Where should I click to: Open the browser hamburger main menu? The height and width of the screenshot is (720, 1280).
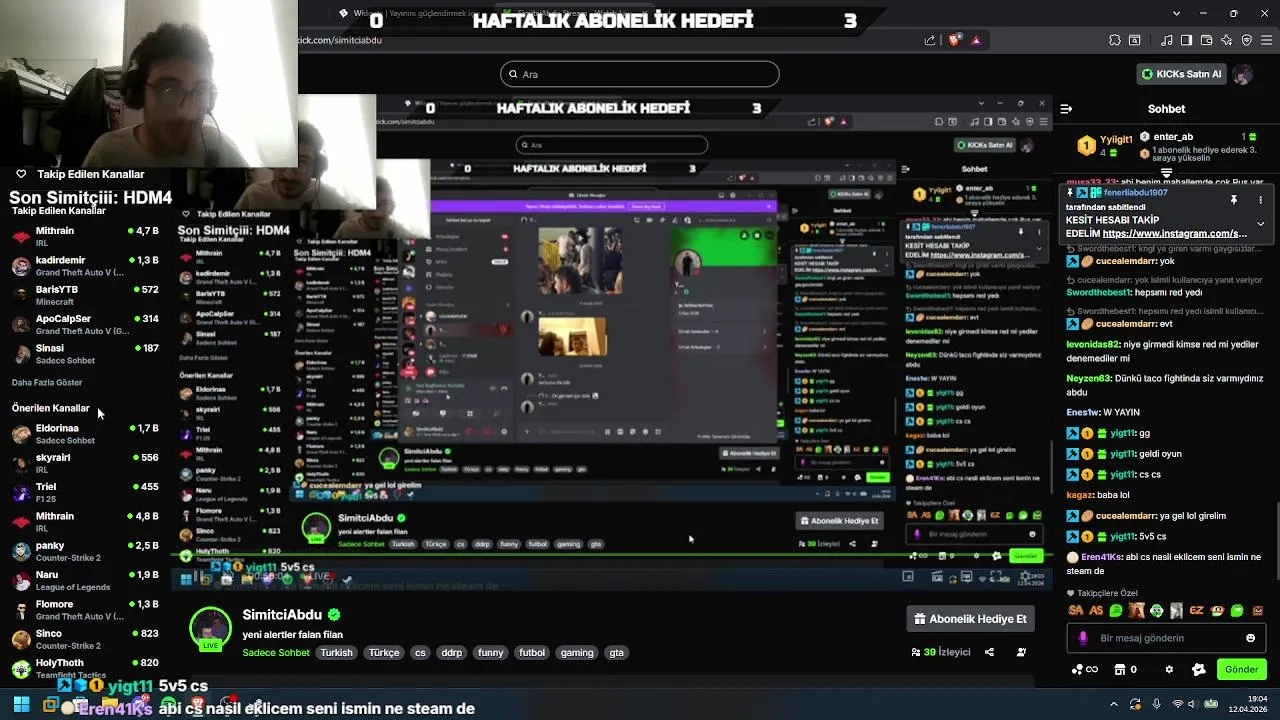pyautogui.click(x=1266, y=41)
